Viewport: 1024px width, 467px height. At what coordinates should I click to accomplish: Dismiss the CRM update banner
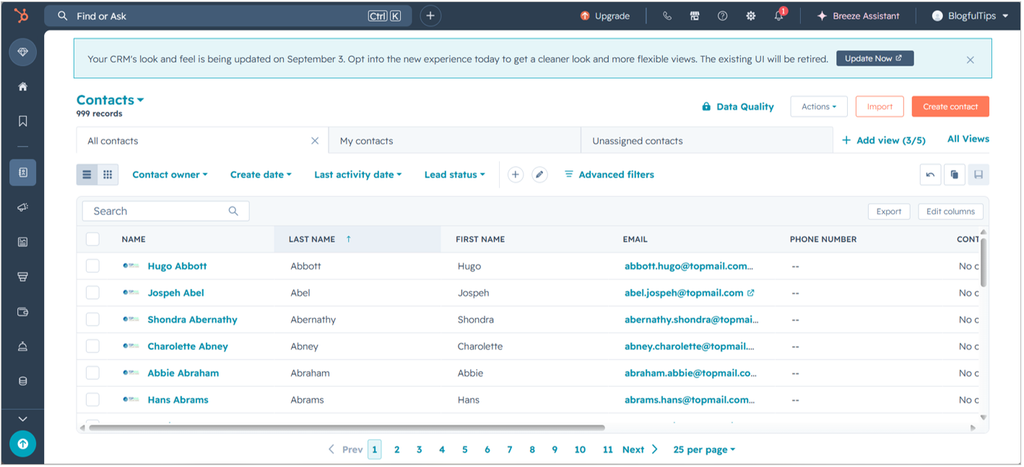[x=970, y=59]
